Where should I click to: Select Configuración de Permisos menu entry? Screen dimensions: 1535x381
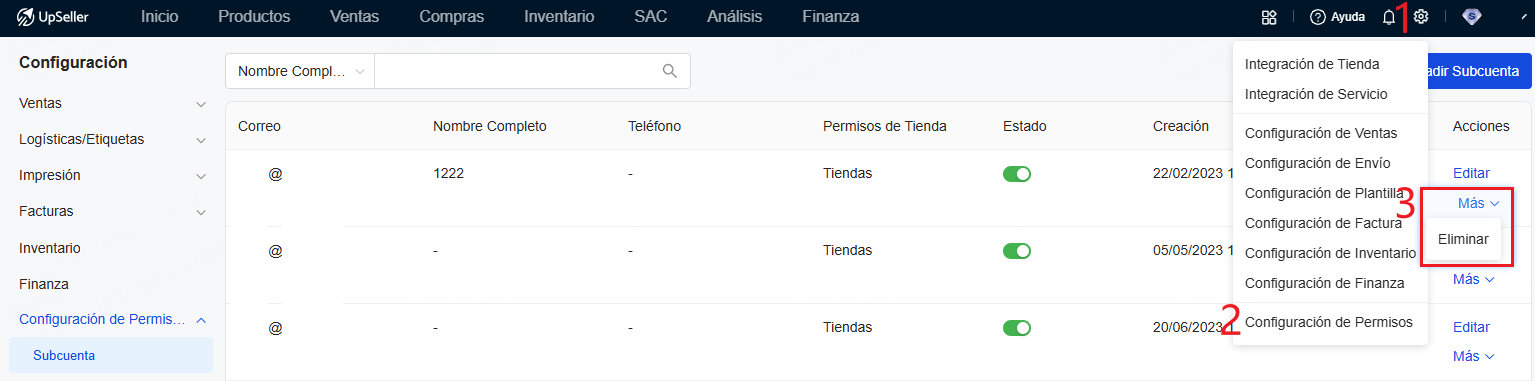click(1328, 322)
